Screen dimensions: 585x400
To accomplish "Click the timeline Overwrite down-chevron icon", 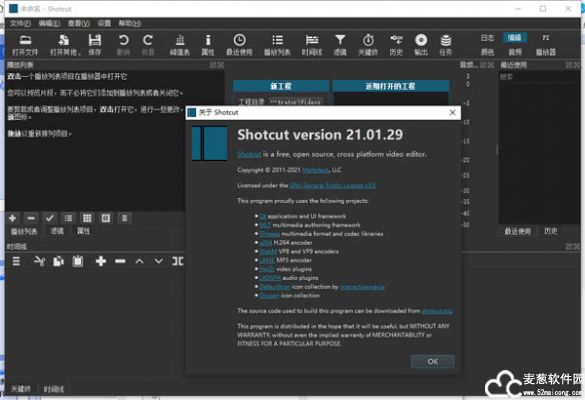I will tap(159, 261).
